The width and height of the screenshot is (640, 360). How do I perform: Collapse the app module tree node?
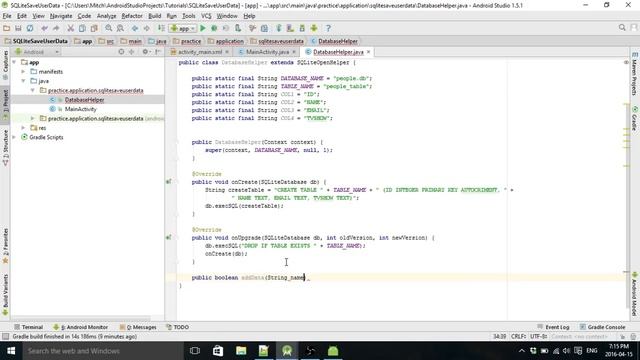[14, 62]
